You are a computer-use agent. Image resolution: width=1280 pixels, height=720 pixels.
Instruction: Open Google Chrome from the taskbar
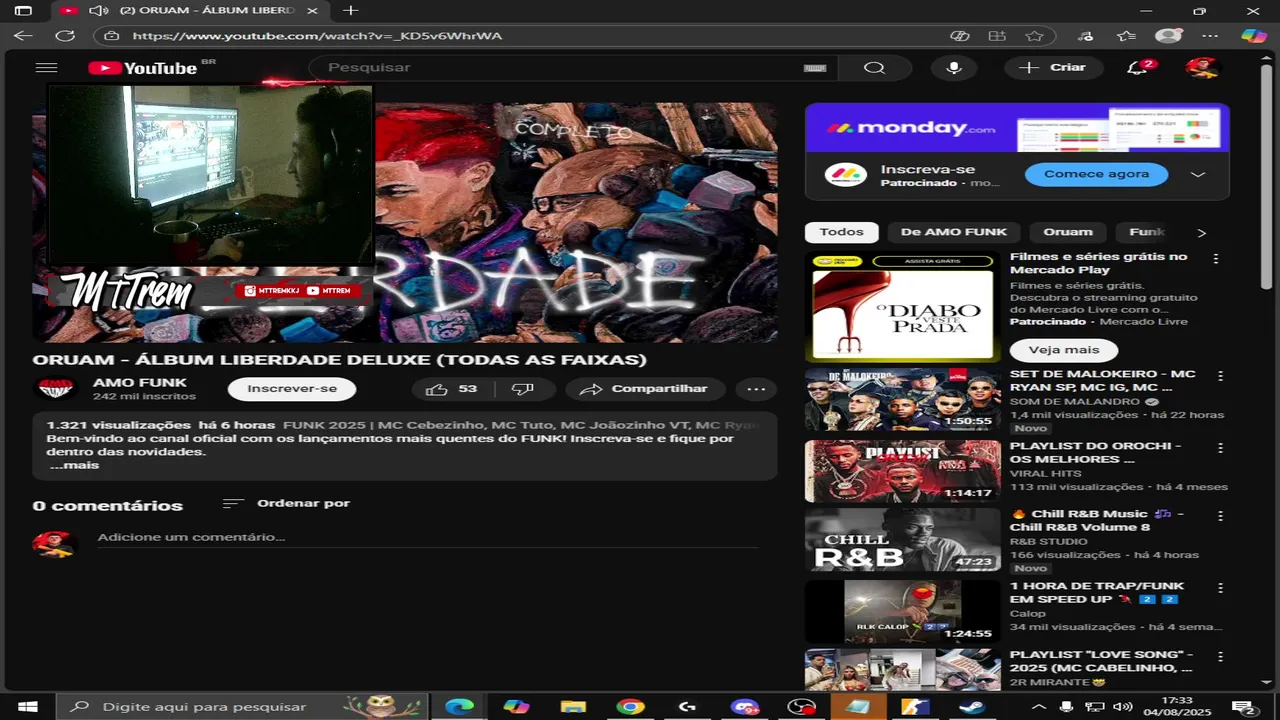point(630,707)
